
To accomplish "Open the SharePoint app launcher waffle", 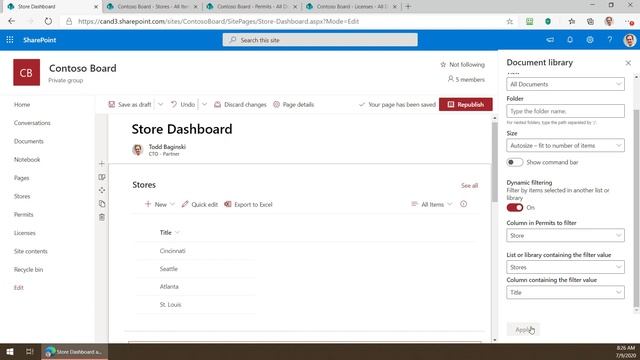I will point(10,40).
